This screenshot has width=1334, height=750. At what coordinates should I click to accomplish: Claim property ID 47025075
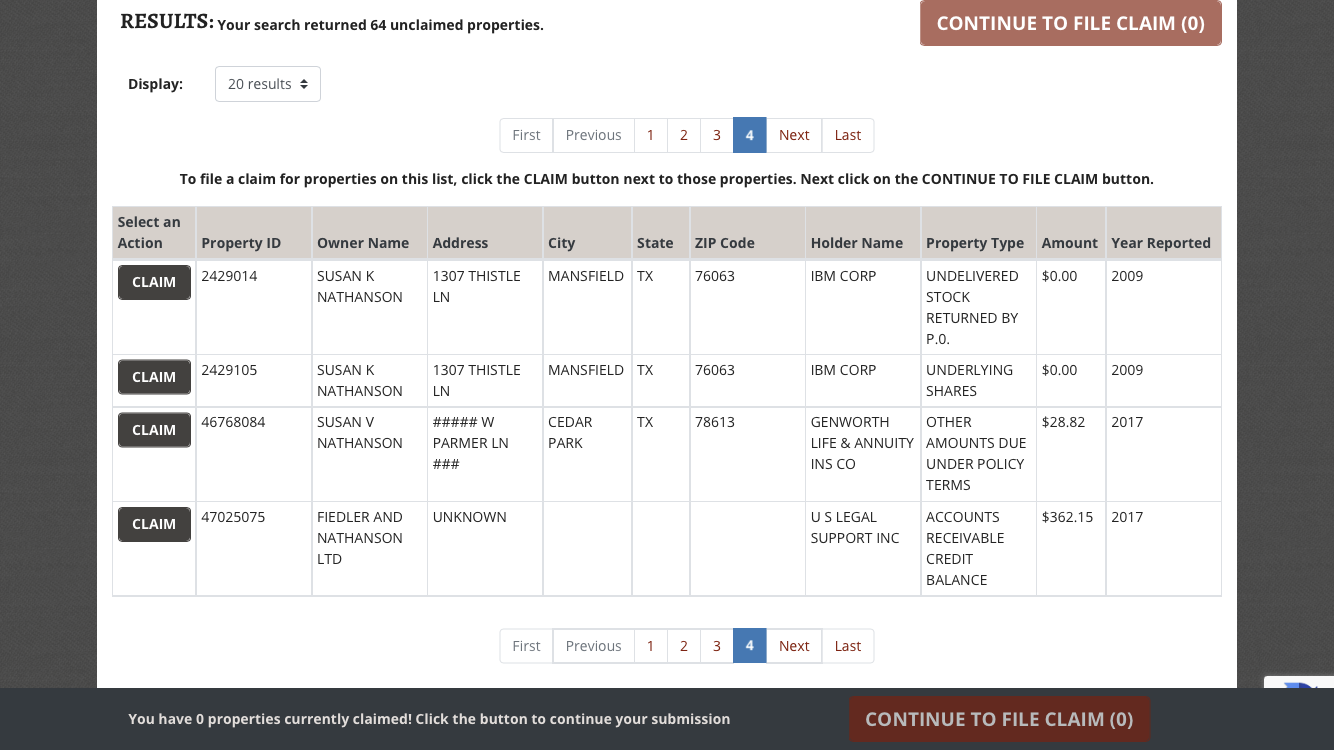tap(154, 524)
